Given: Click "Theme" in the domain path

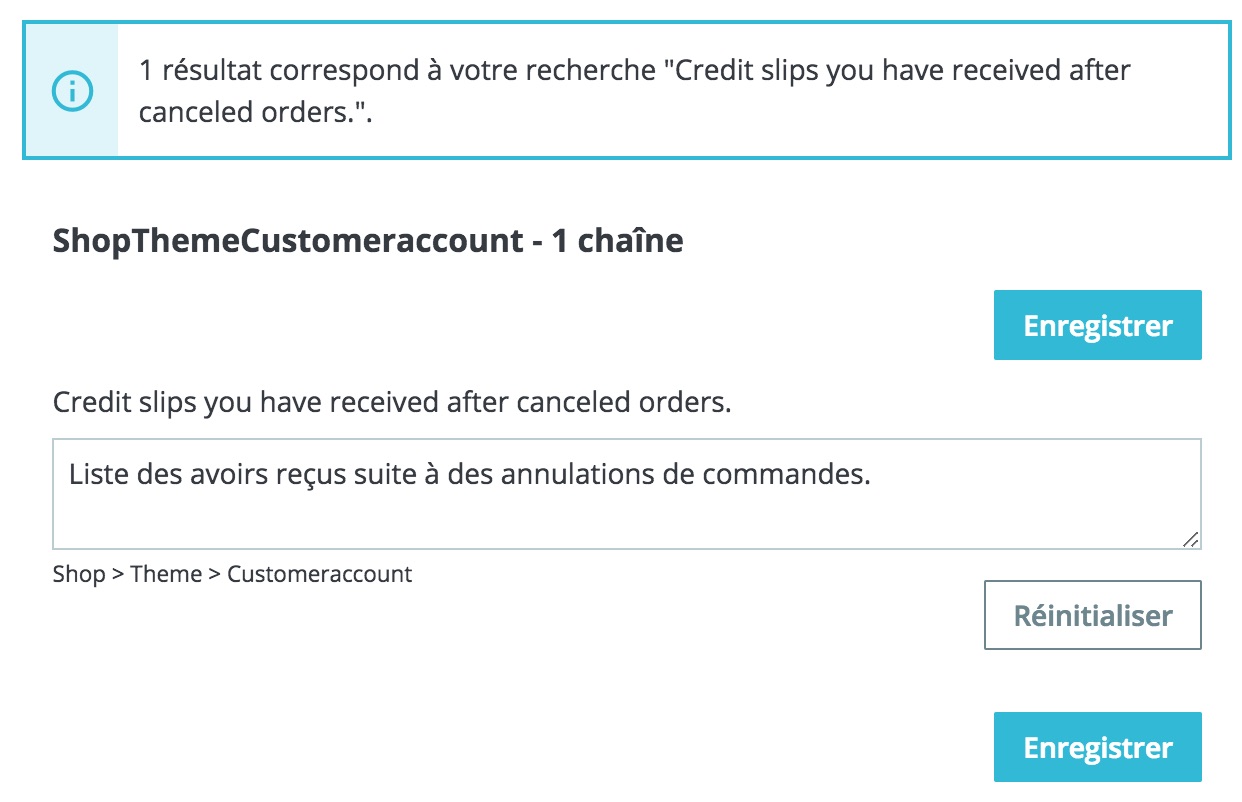Looking at the screenshot, I should pos(165,574).
